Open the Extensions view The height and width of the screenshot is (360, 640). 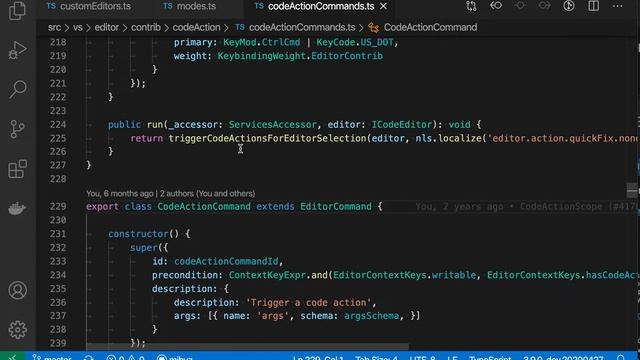(18, 169)
